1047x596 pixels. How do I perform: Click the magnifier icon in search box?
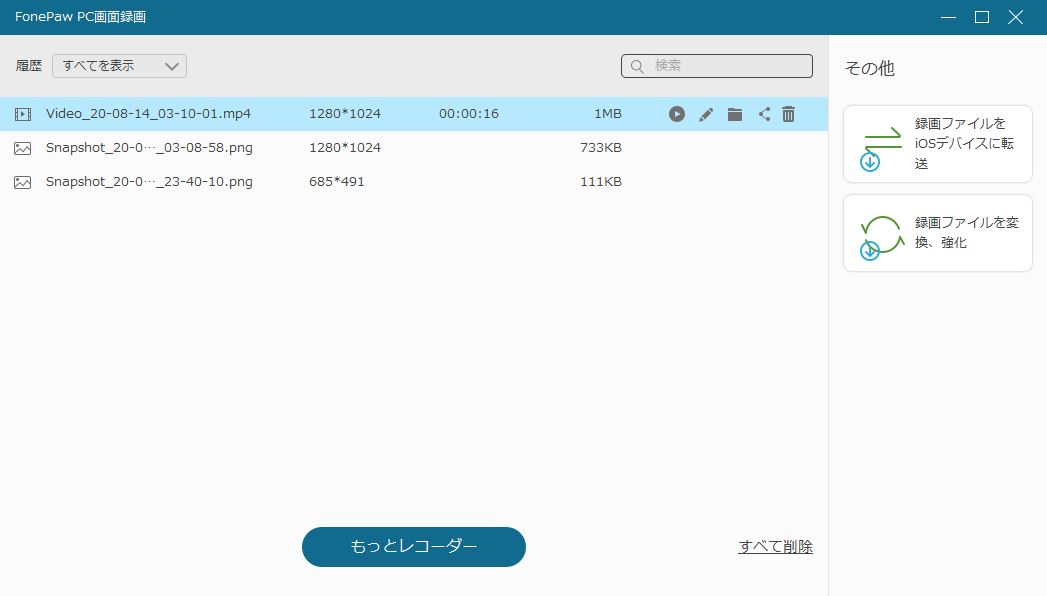click(637, 66)
